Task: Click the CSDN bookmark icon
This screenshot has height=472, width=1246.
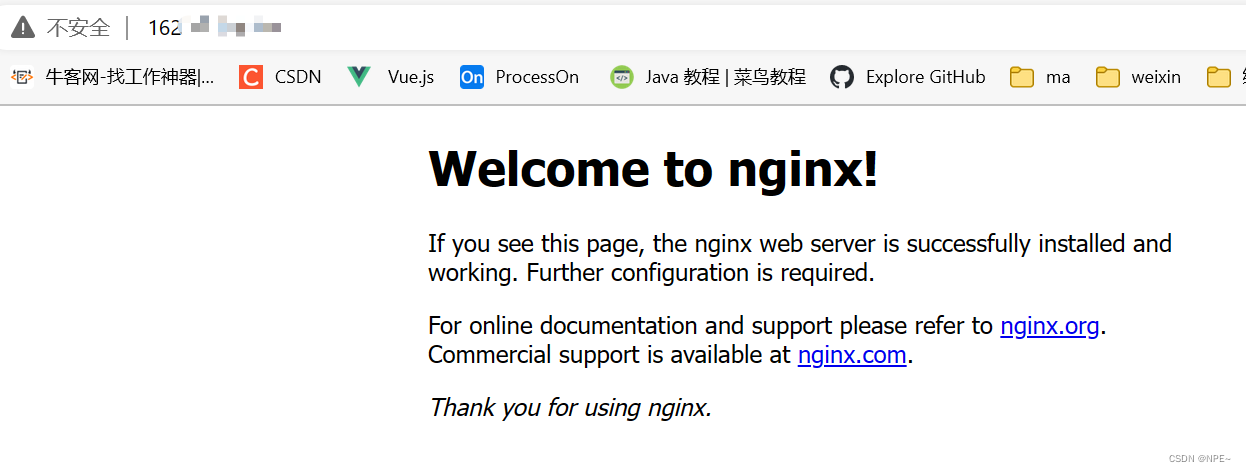Action: point(251,77)
